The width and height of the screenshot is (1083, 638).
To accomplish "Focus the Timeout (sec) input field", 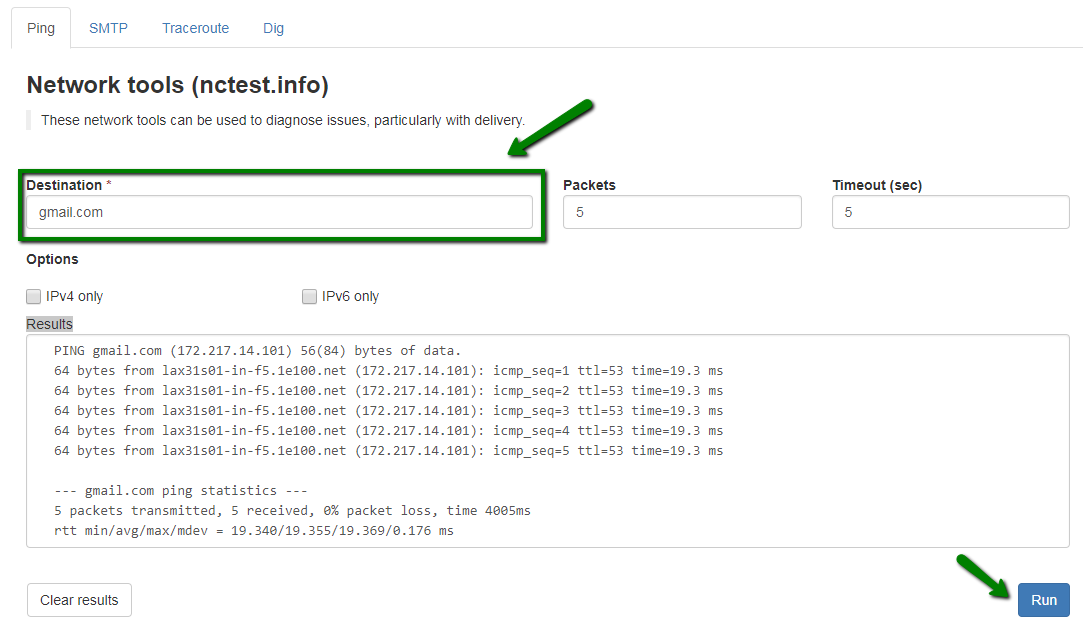I will pos(950,212).
